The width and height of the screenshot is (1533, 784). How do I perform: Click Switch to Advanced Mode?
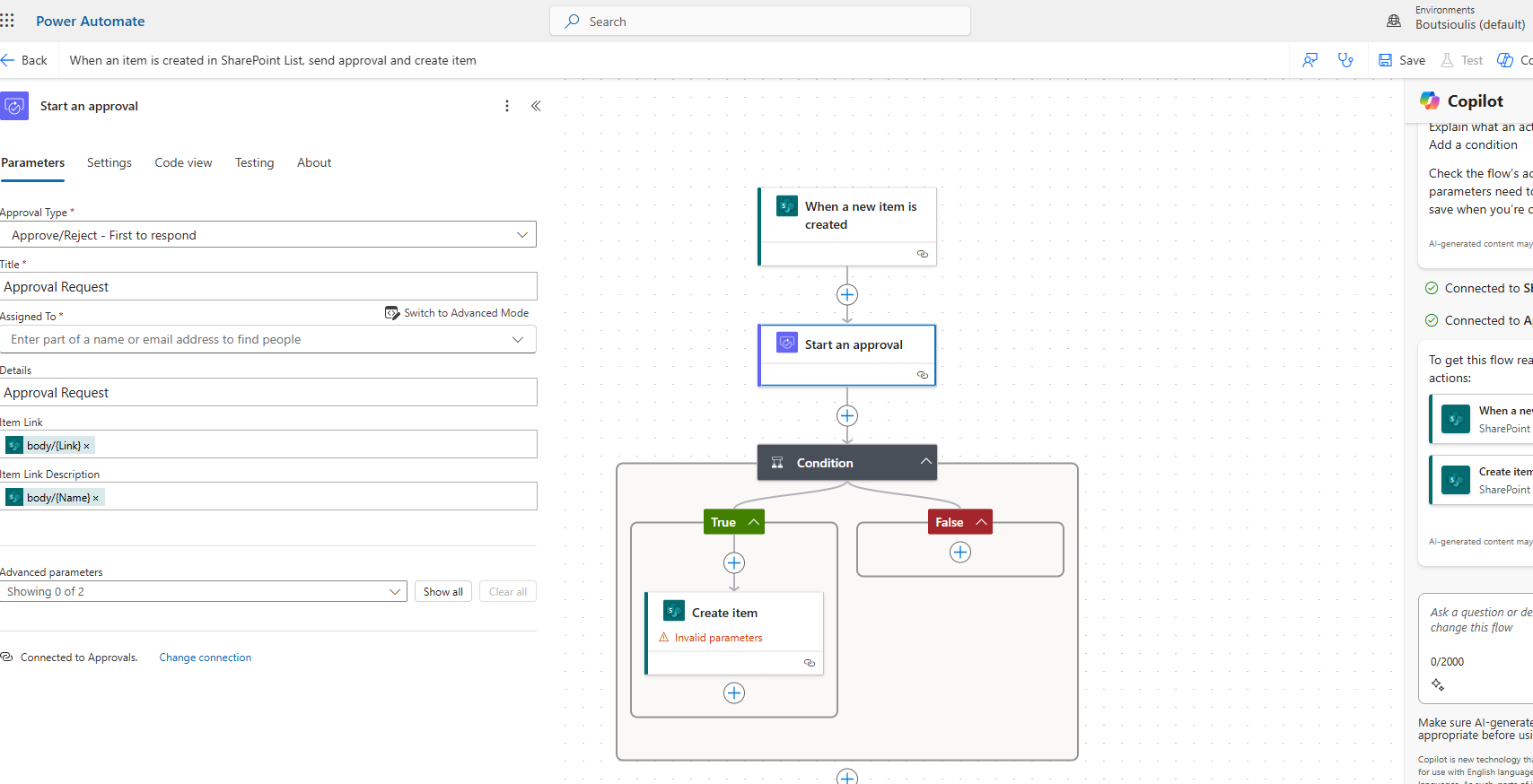click(457, 313)
